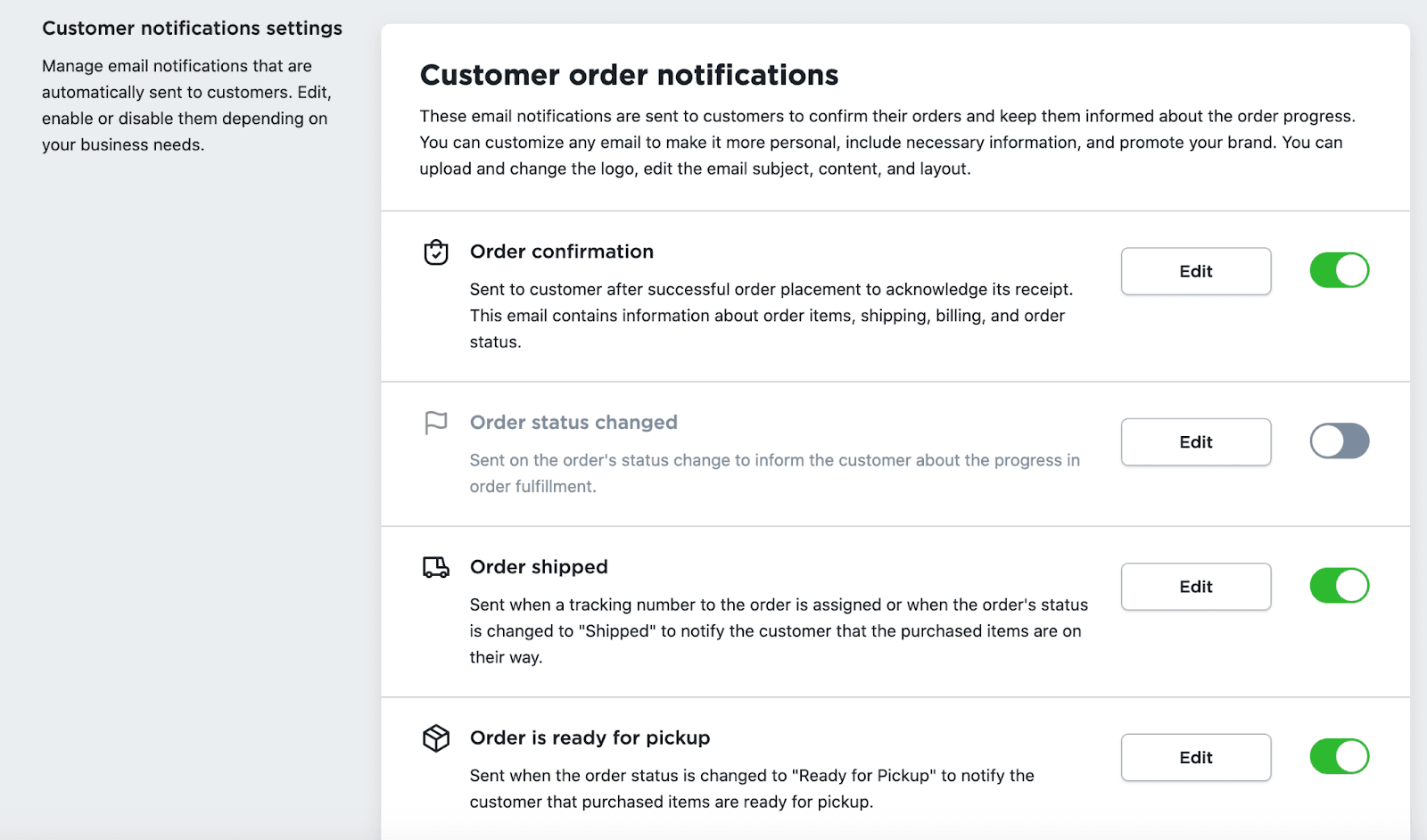Open Edit for the Order shipped email

click(1195, 587)
